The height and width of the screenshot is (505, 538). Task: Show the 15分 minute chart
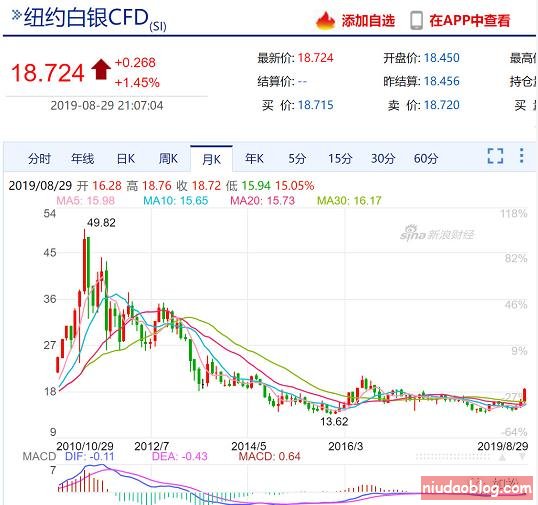pos(340,159)
